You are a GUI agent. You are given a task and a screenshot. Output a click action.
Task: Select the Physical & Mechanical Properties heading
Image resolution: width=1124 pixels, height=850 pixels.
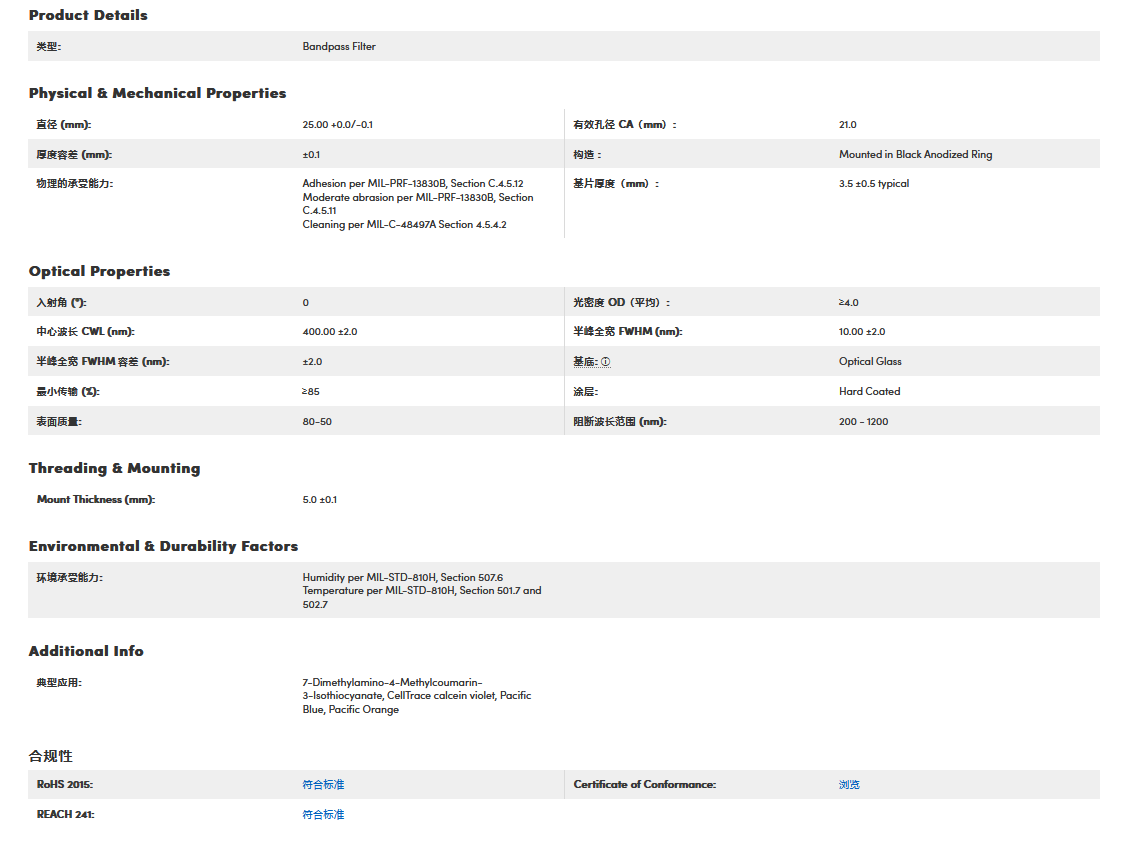pyautogui.click(x=157, y=93)
